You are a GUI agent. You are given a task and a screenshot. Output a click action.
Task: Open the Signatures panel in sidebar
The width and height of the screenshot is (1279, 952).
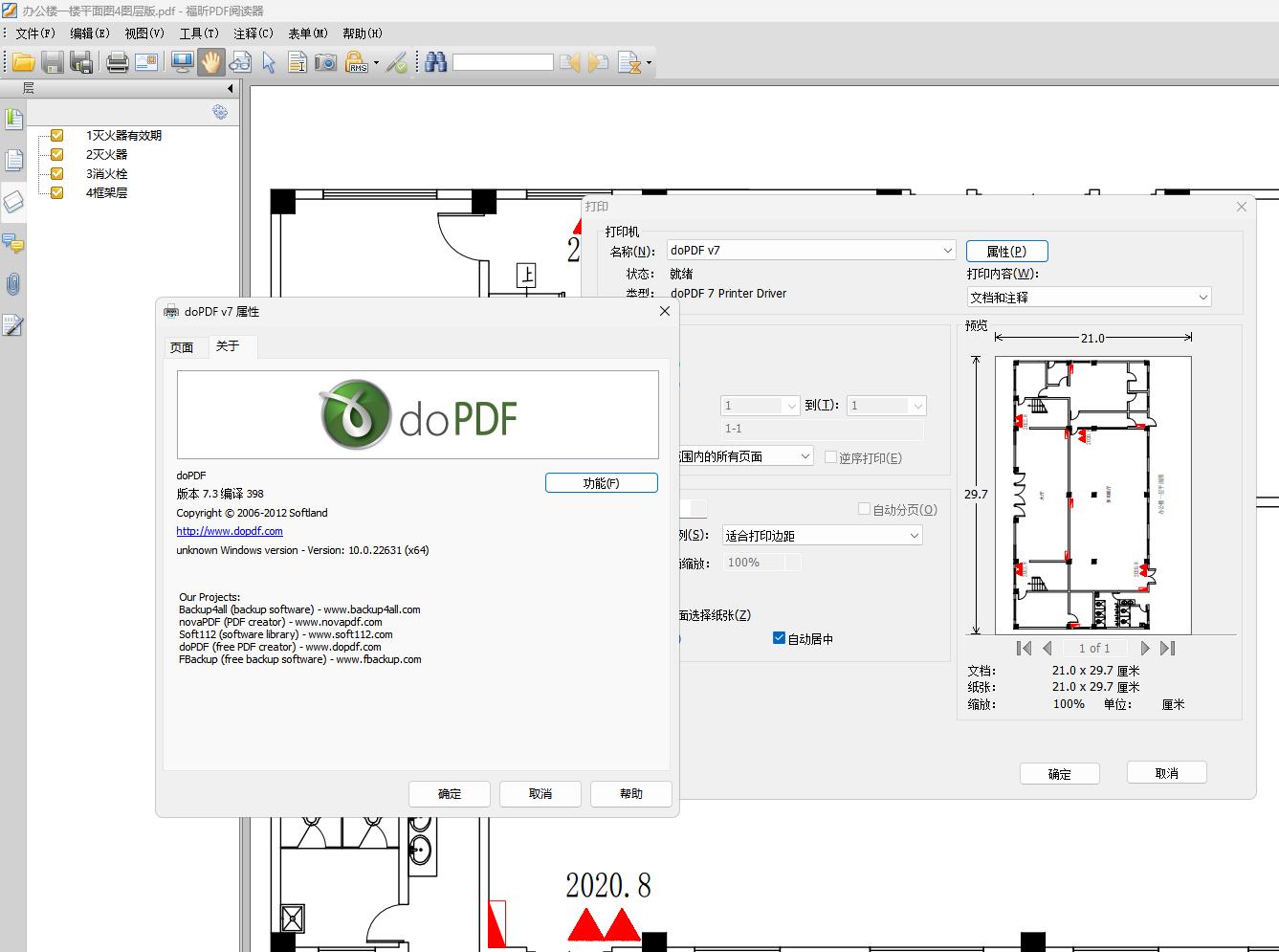pyautogui.click(x=13, y=325)
